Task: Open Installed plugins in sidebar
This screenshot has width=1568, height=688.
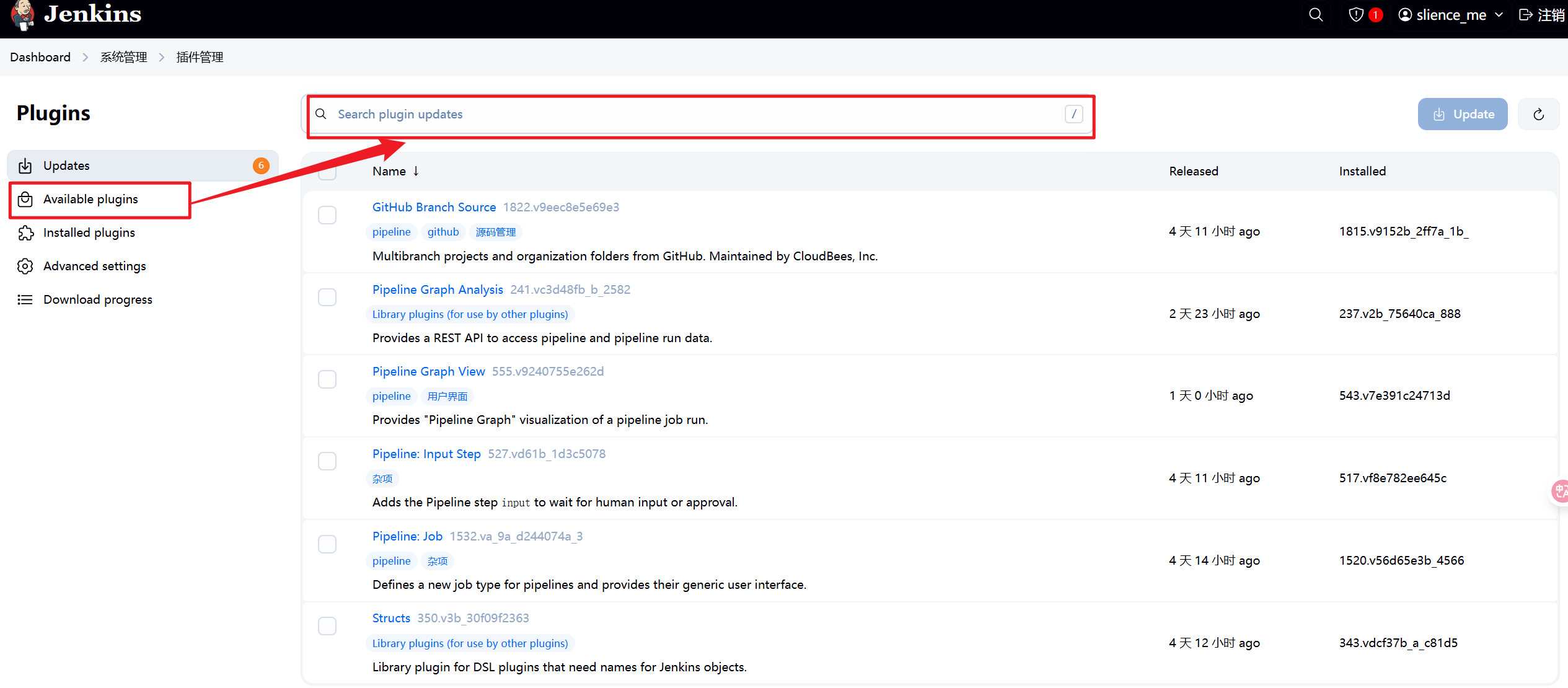Action: [x=143, y=232]
